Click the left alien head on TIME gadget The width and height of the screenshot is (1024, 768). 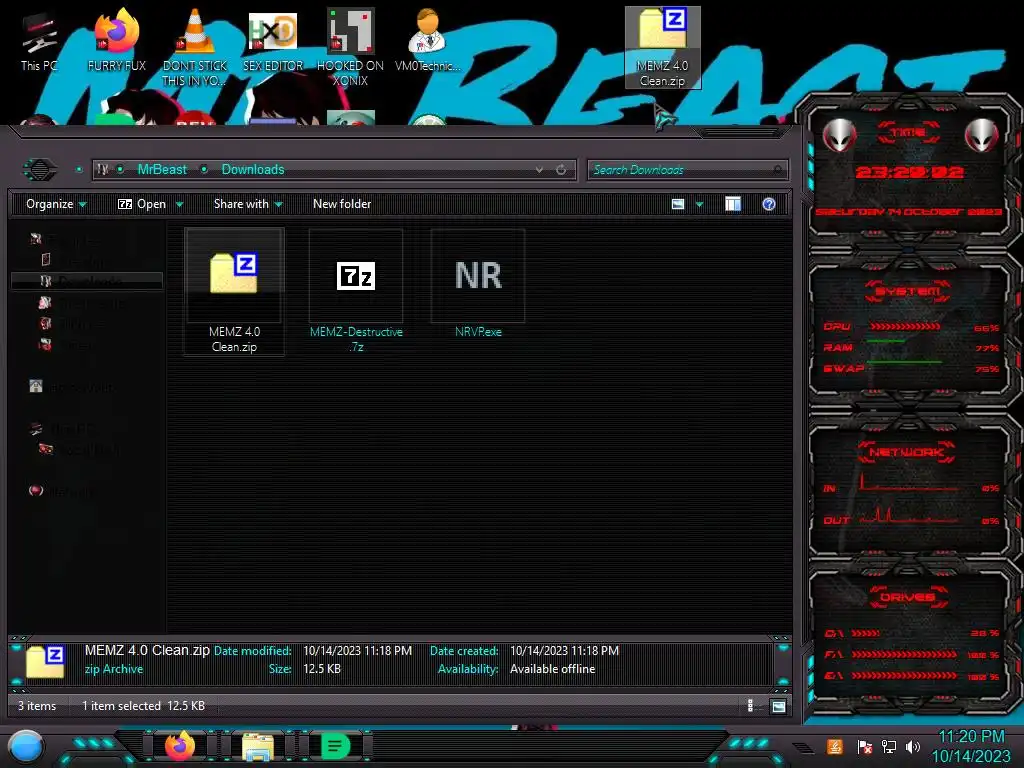coord(839,135)
